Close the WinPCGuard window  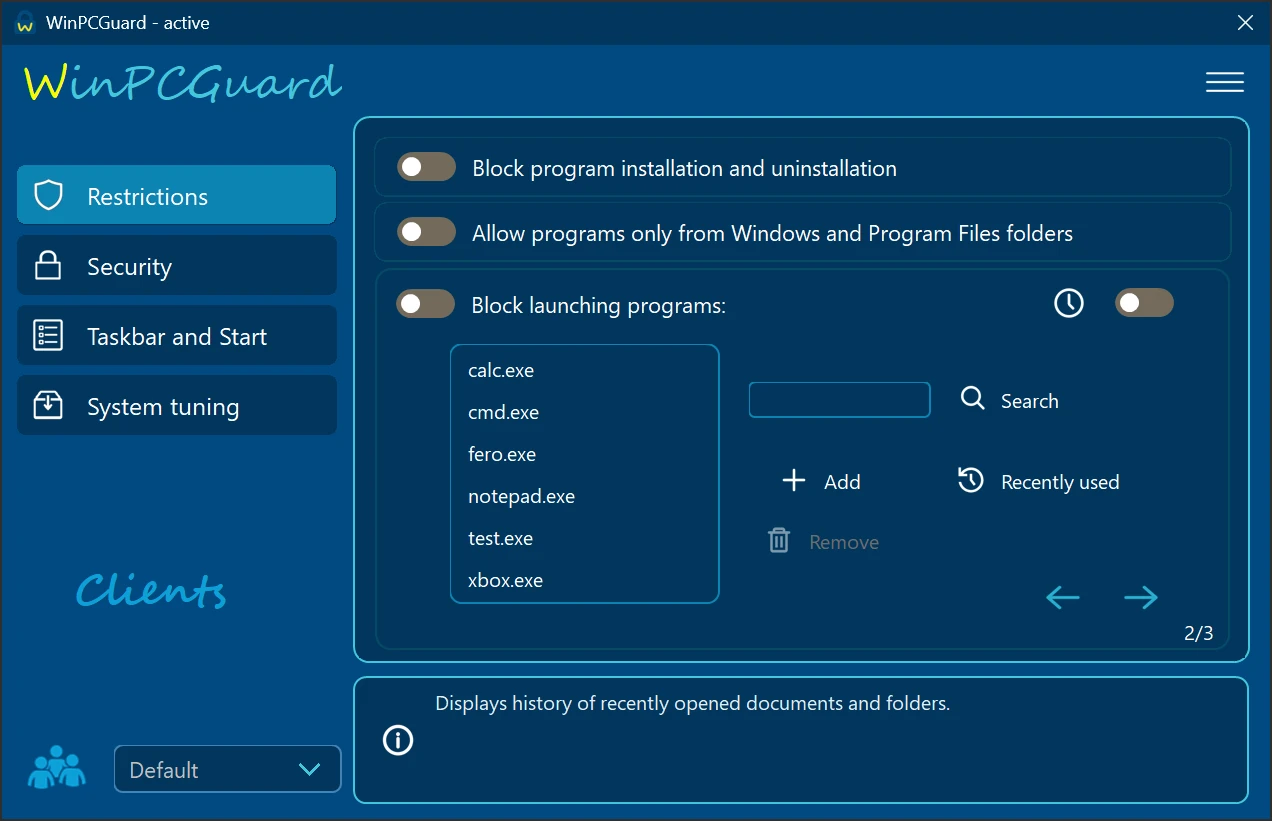pos(1245,22)
